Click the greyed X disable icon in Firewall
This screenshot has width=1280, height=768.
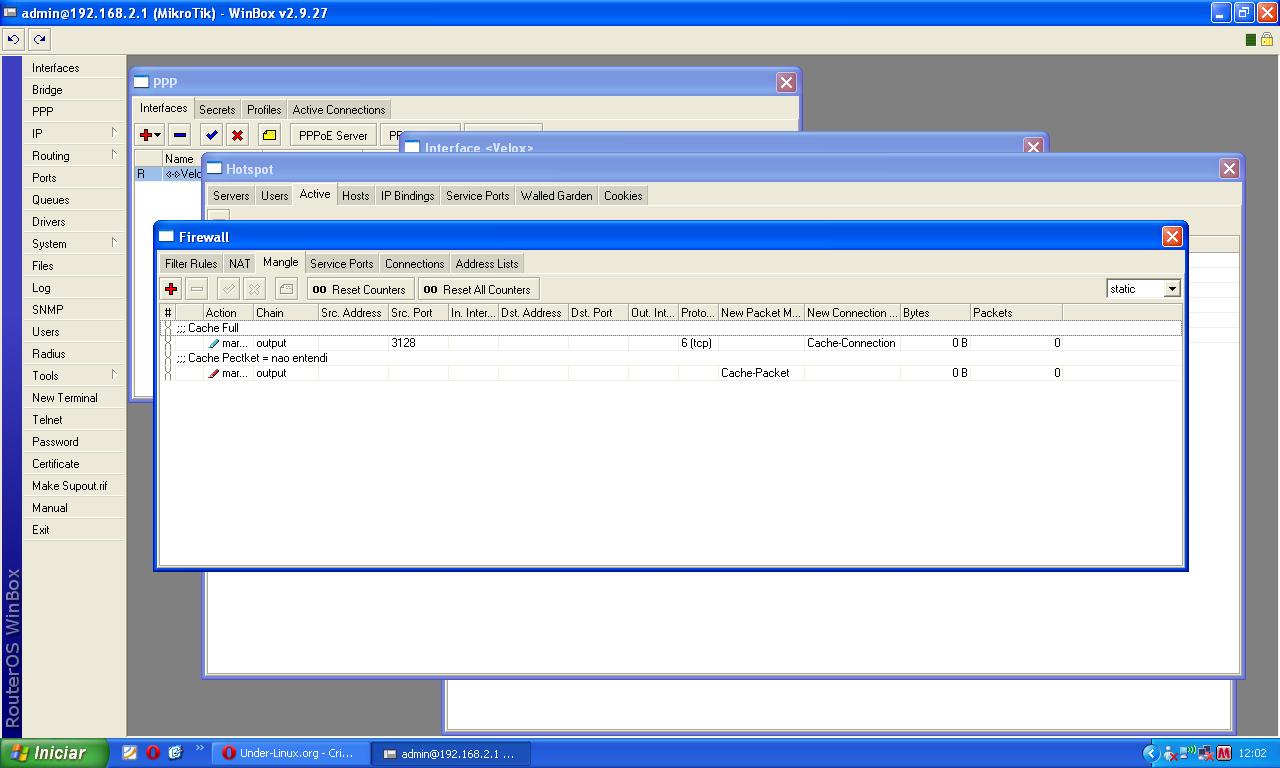[x=254, y=289]
